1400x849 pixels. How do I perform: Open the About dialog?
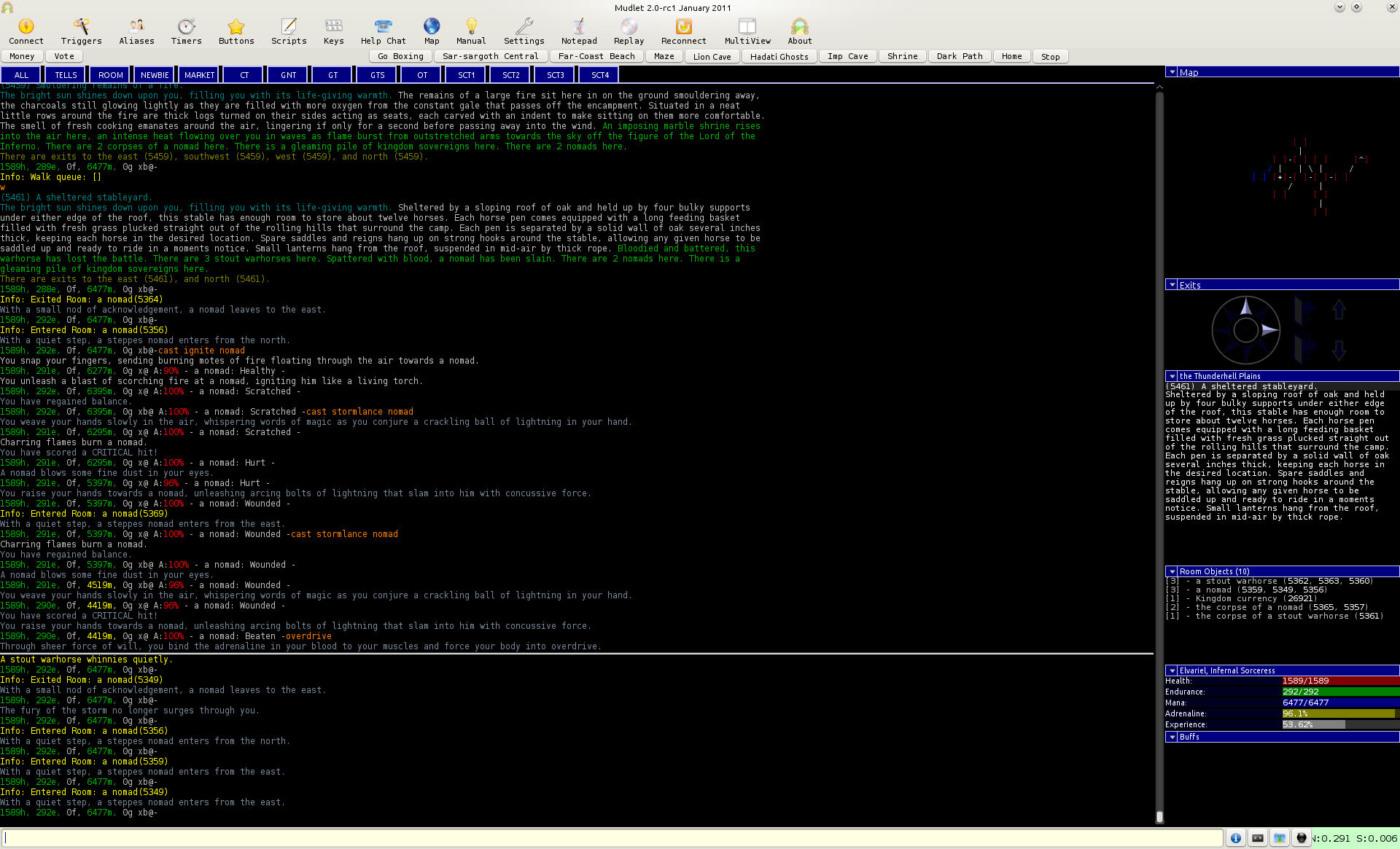(799, 32)
